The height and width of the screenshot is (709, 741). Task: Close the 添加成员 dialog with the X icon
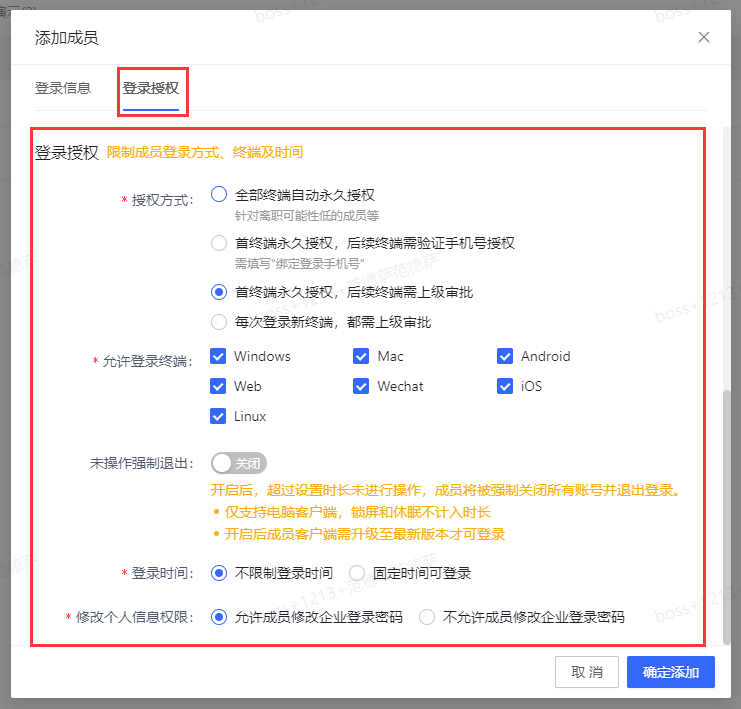(x=704, y=37)
